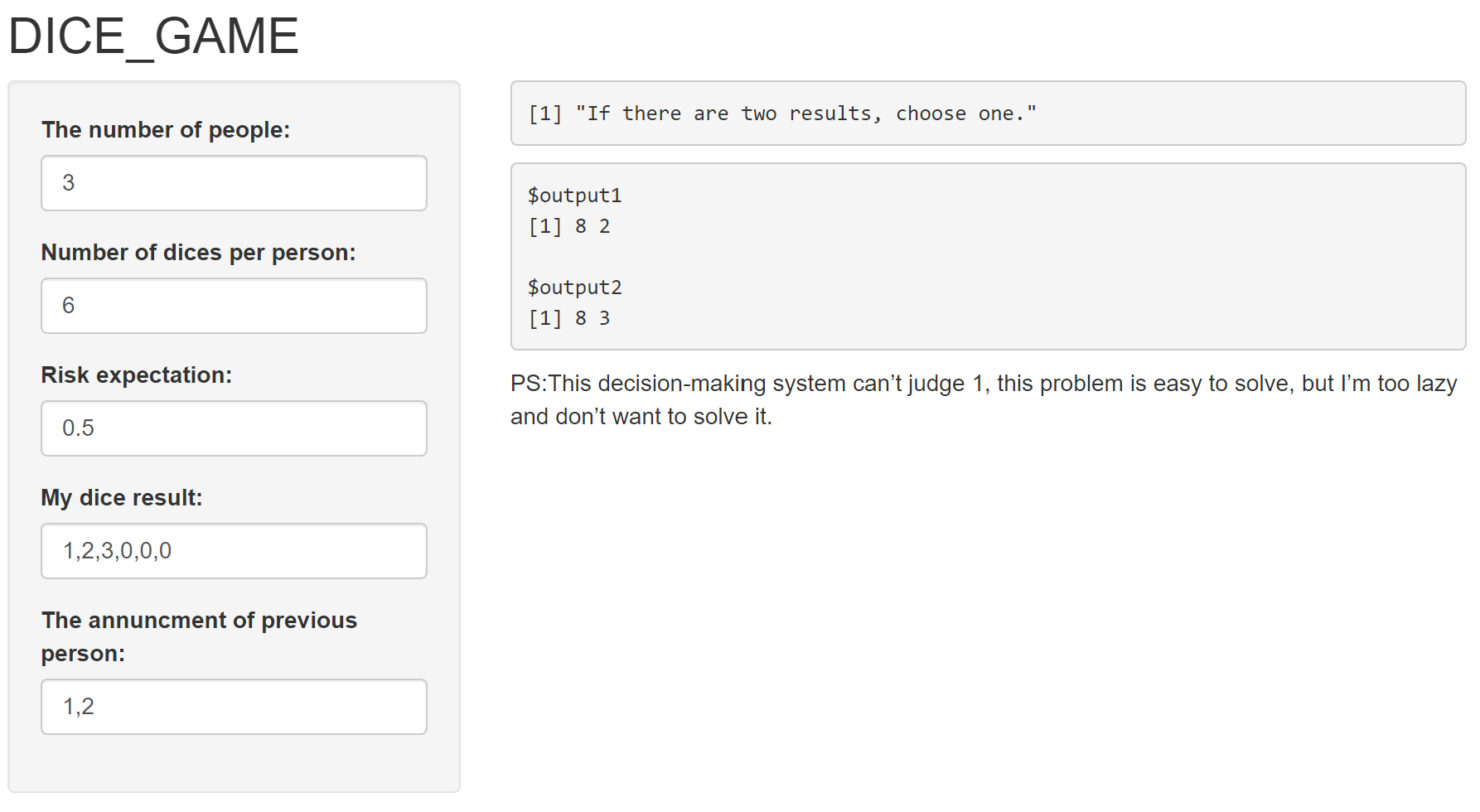1480x812 pixels.
Task: Click the My dice result text field
Action: tap(234, 551)
